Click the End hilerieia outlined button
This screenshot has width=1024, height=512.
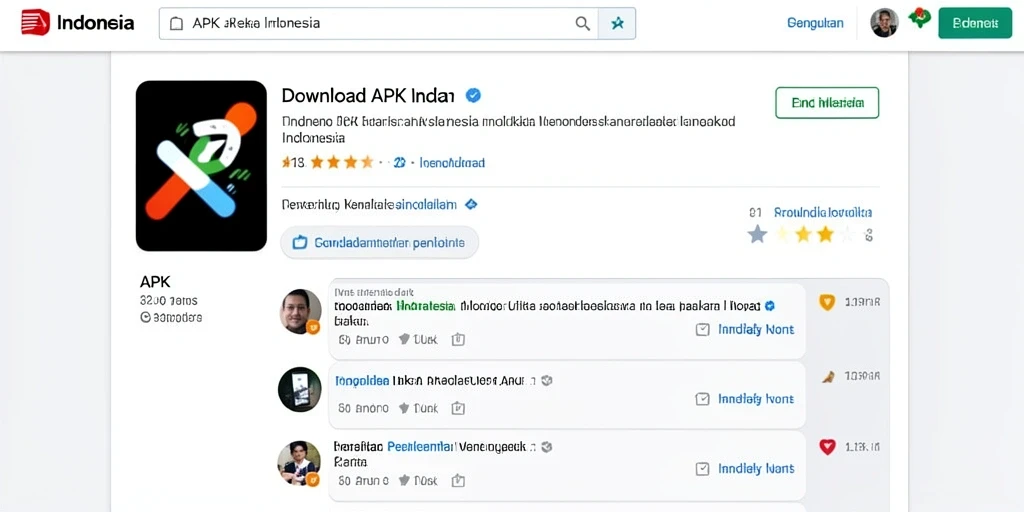[827, 103]
